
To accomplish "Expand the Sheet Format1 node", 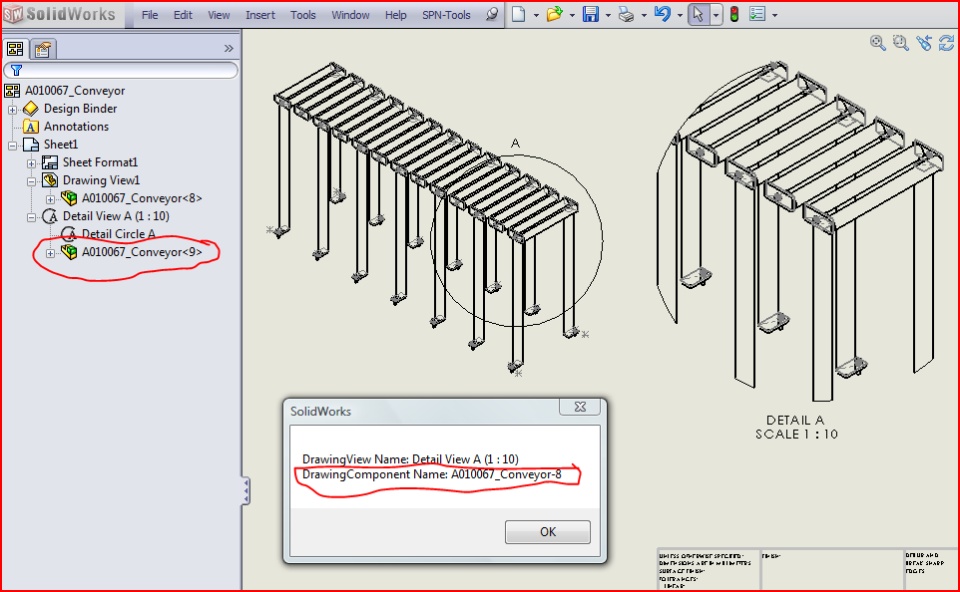I will coord(31,163).
